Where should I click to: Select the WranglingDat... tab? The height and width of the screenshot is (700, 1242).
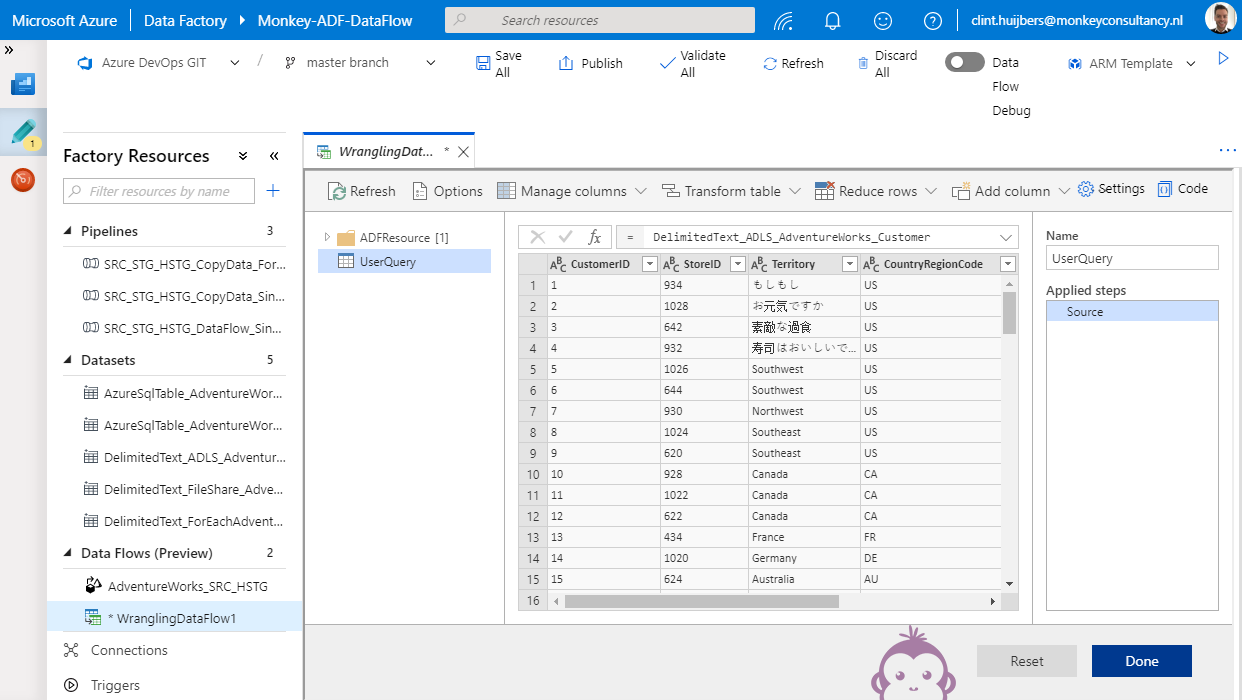386,152
